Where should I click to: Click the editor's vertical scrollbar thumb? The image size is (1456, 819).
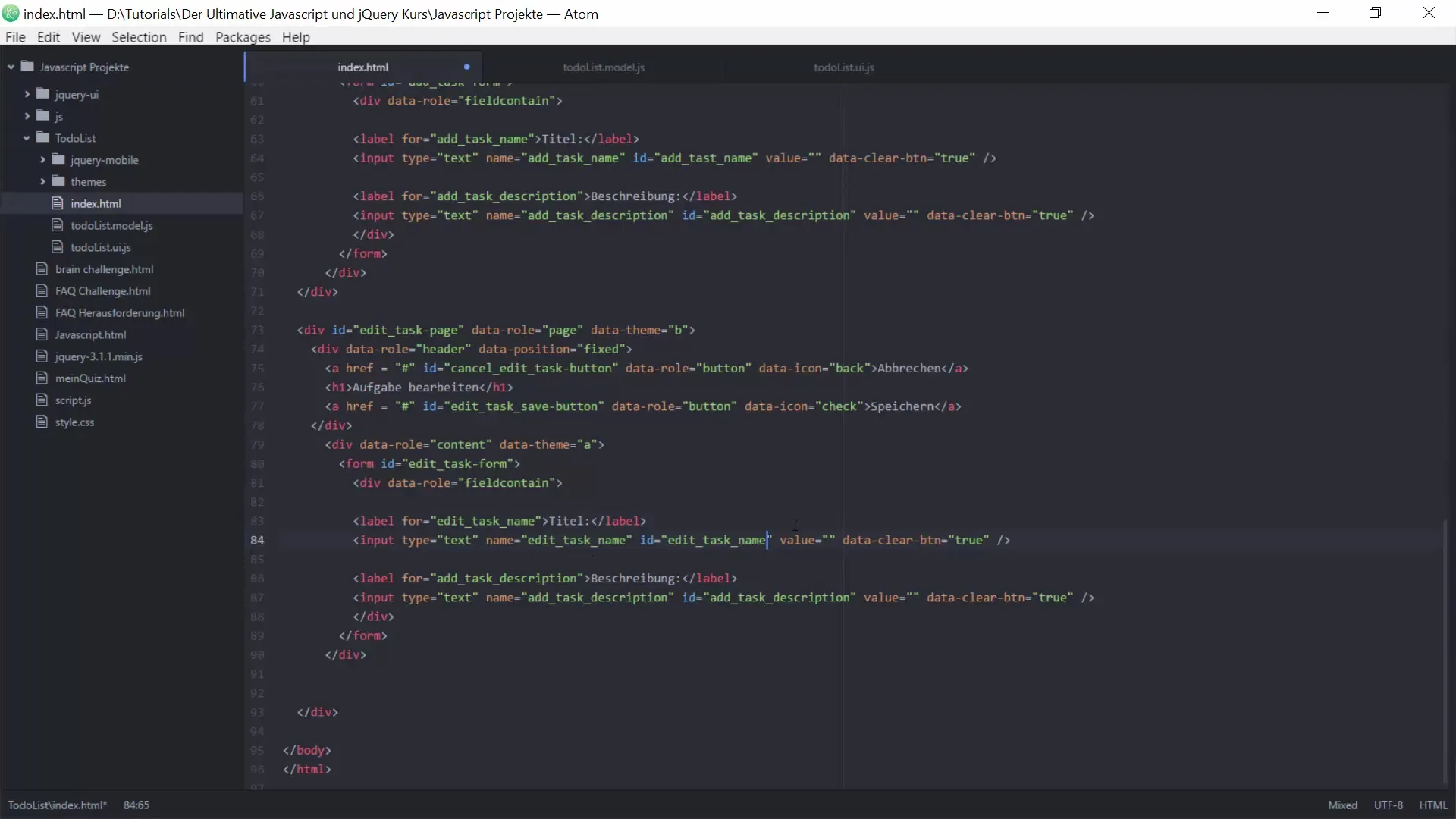(1445, 652)
